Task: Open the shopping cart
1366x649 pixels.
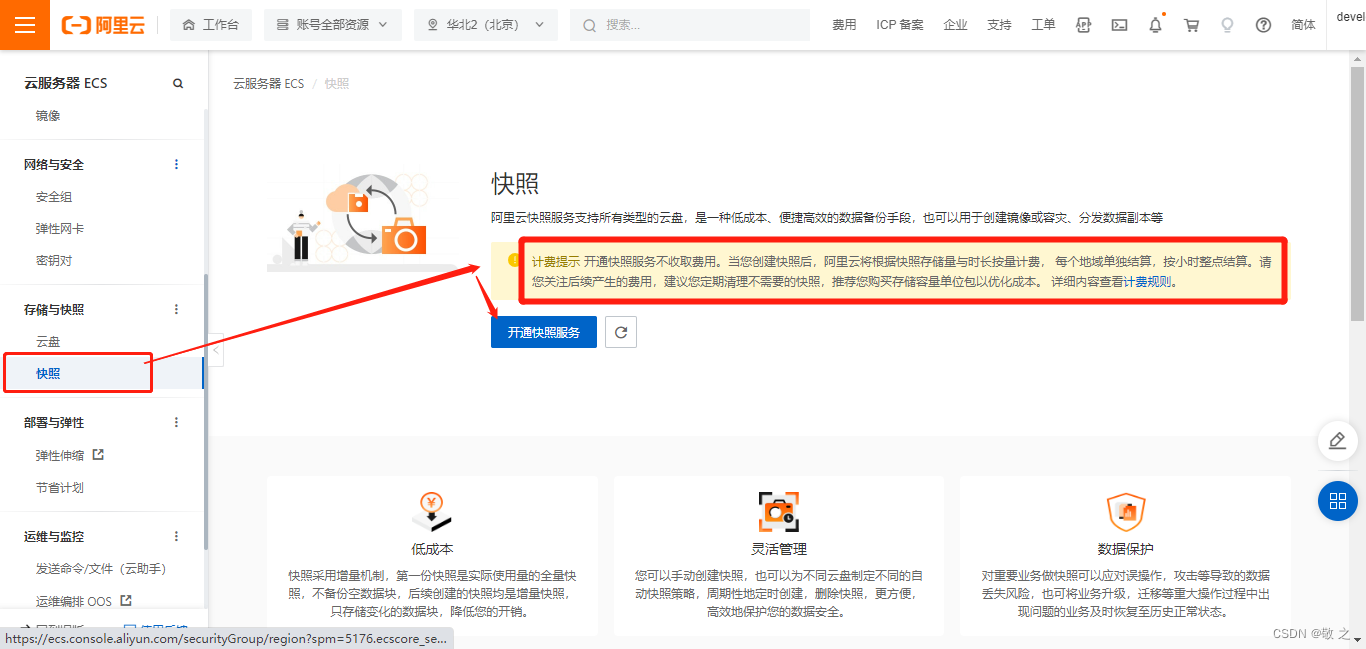Action: 1191,25
